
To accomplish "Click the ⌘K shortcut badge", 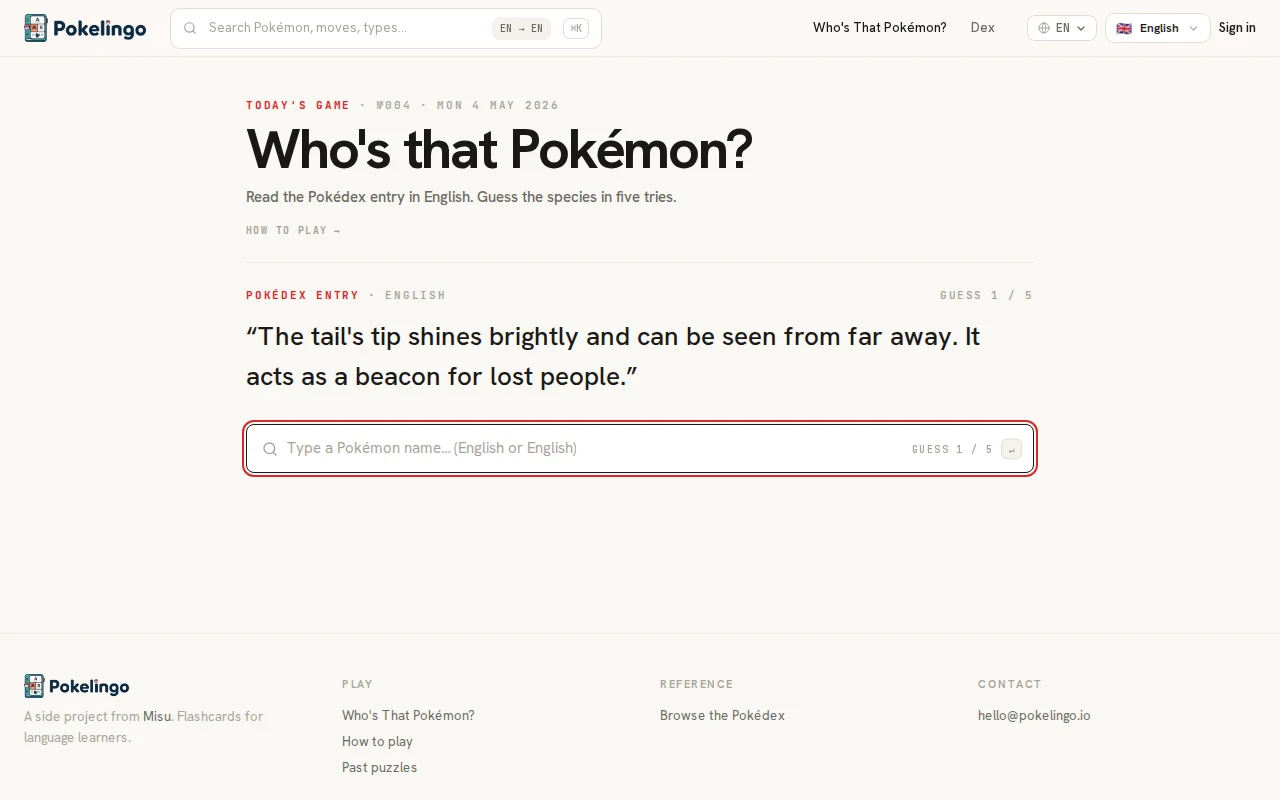I will (x=576, y=28).
